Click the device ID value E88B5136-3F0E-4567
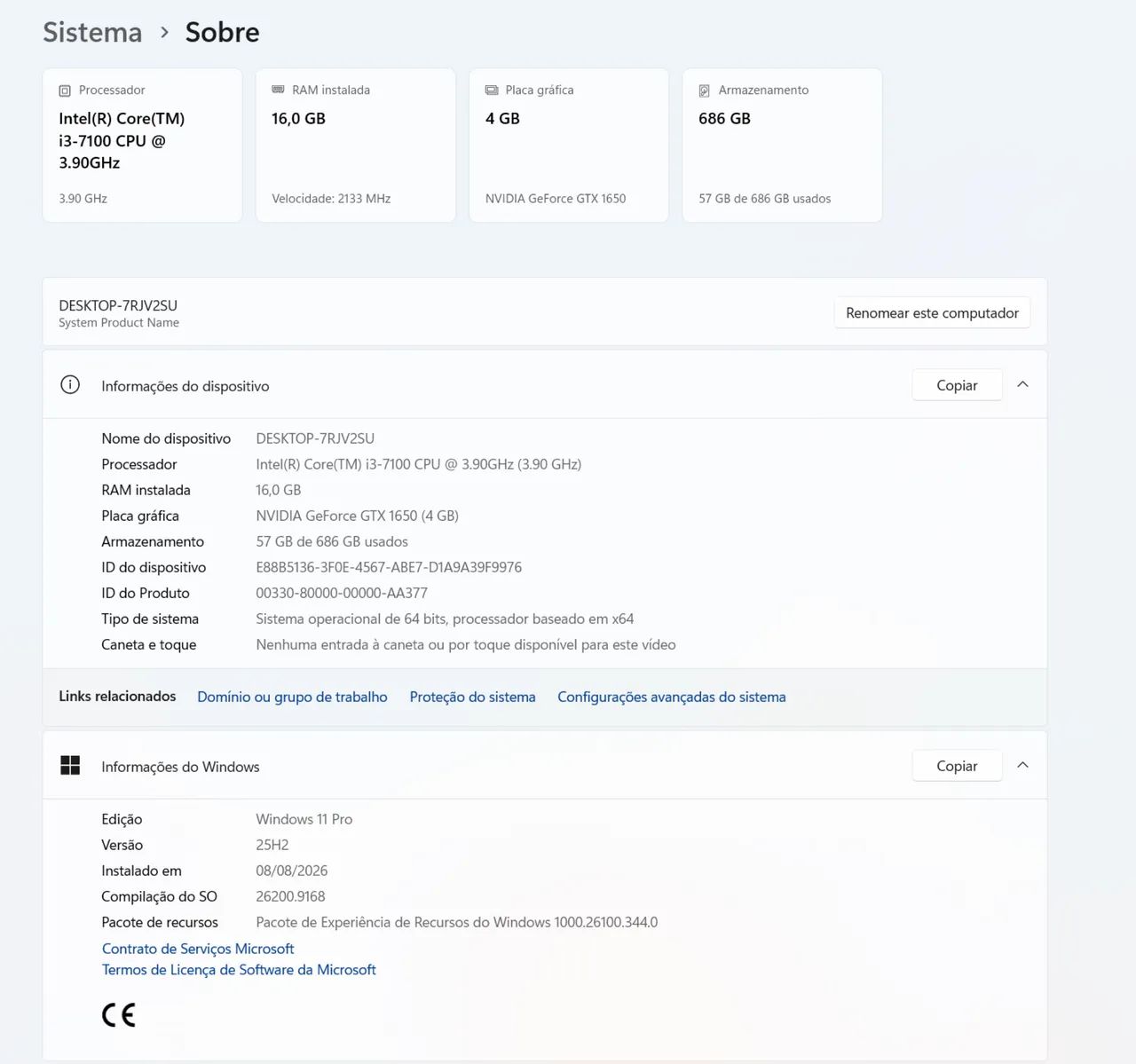 pos(389,567)
